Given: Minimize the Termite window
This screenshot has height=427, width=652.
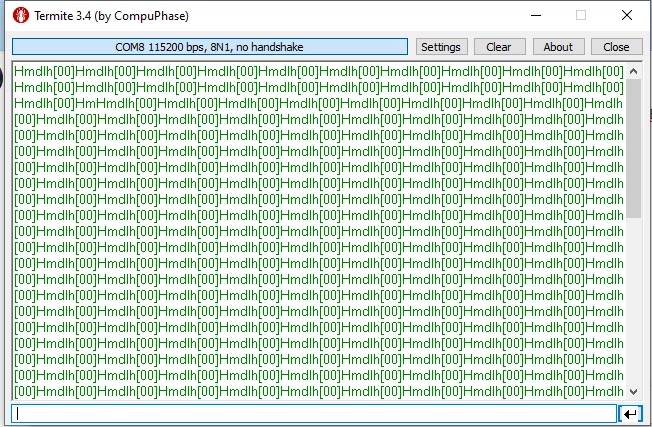Looking at the screenshot, I should coord(536,16).
